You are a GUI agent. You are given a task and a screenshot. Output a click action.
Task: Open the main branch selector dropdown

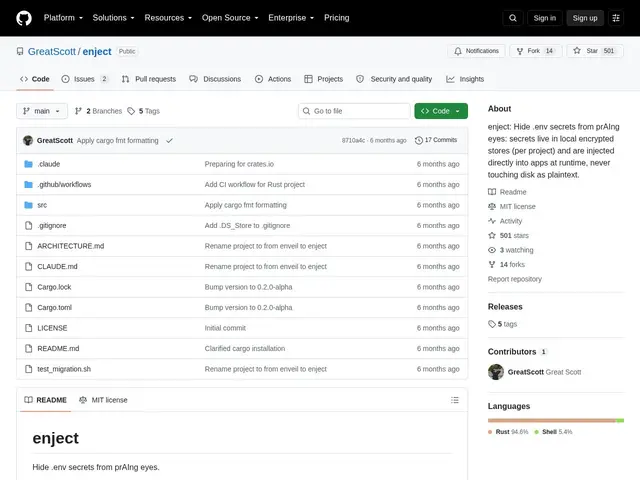[x=42, y=111]
